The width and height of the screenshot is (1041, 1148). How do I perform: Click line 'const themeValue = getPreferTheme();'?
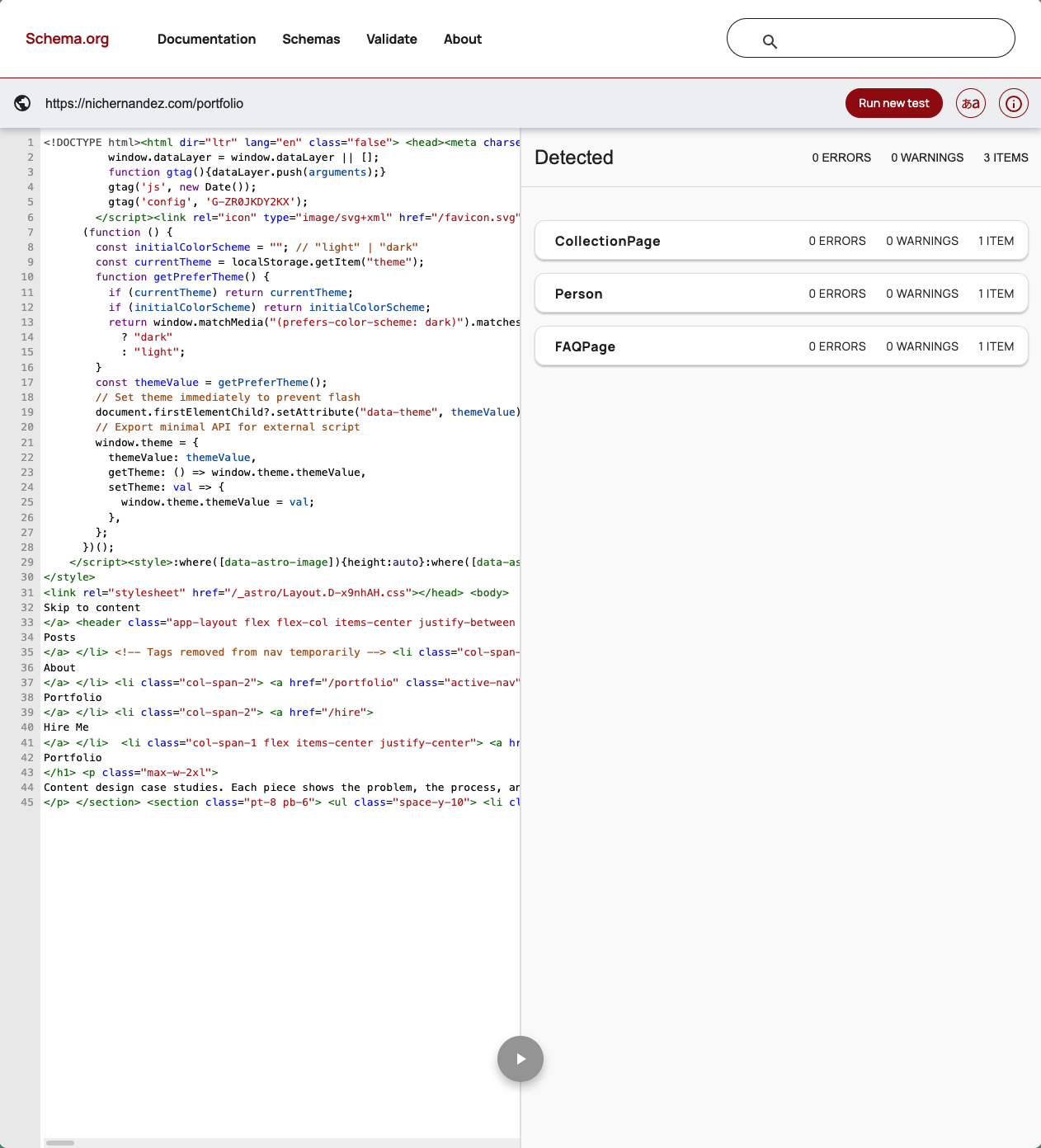211,383
